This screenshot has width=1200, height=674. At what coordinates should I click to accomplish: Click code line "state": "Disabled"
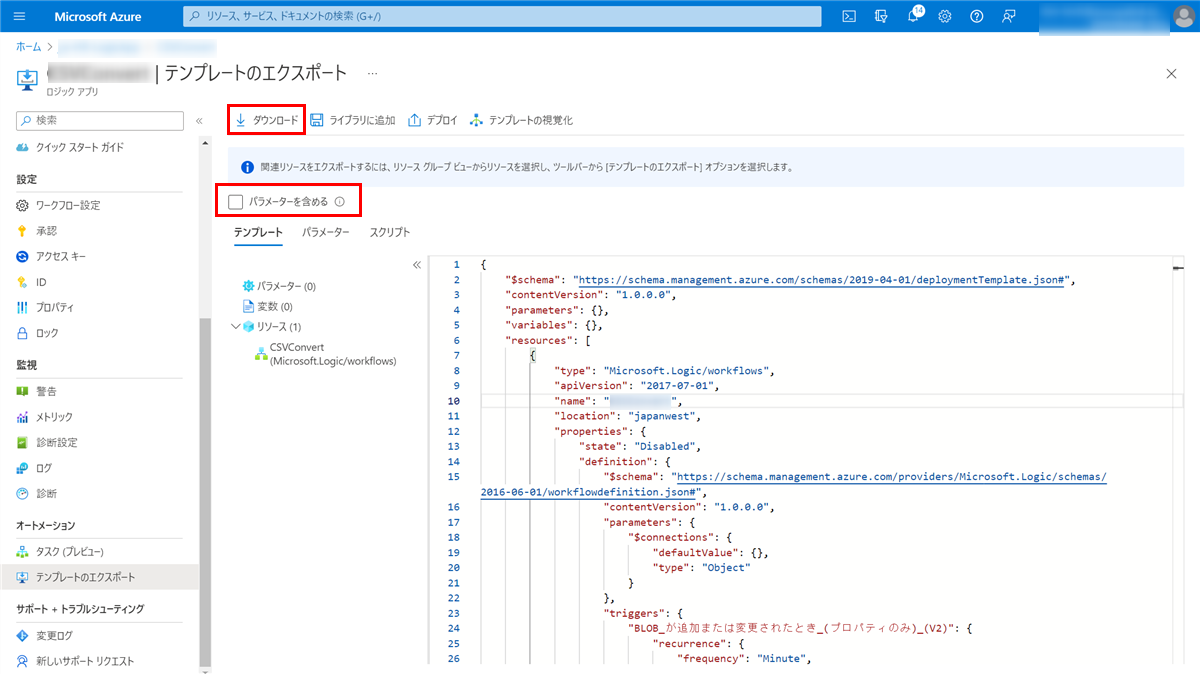[641, 446]
